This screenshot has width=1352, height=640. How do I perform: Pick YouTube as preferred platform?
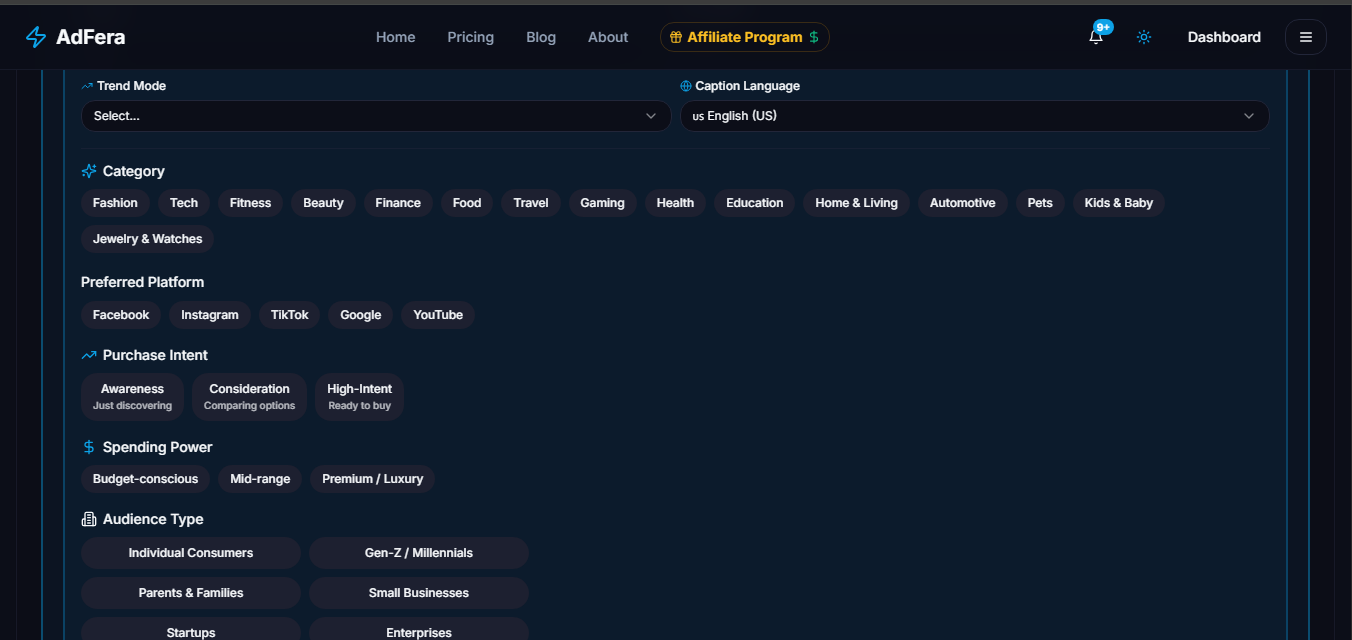(x=438, y=315)
